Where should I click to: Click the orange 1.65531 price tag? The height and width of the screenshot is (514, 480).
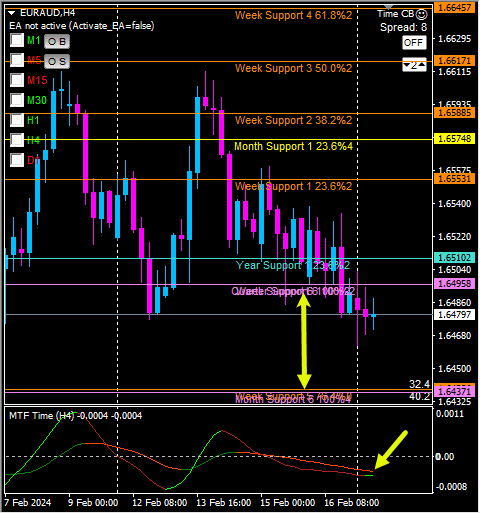(x=454, y=179)
